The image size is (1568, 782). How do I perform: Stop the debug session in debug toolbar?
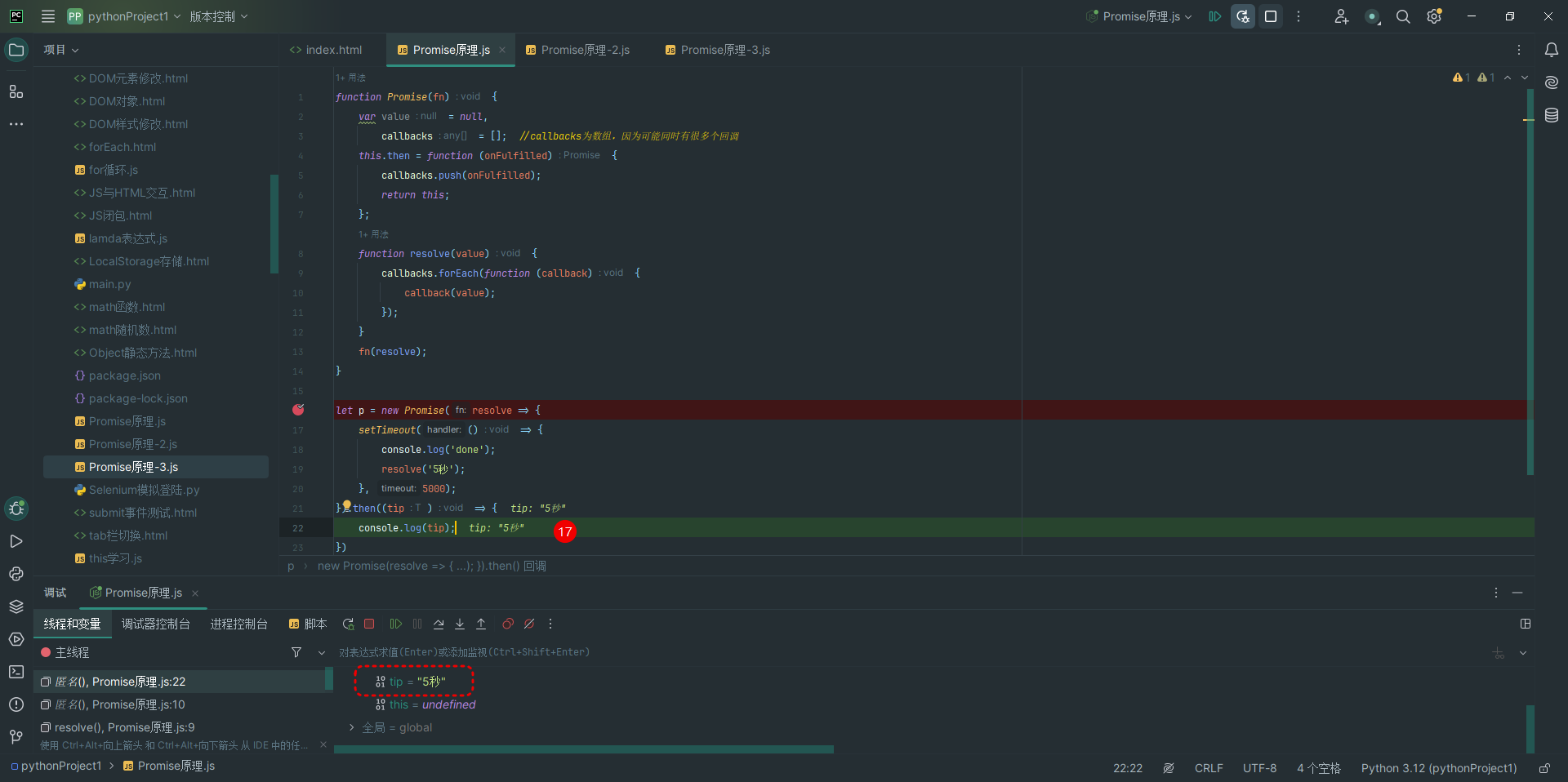pyautogui.click(x=369, y=624)
